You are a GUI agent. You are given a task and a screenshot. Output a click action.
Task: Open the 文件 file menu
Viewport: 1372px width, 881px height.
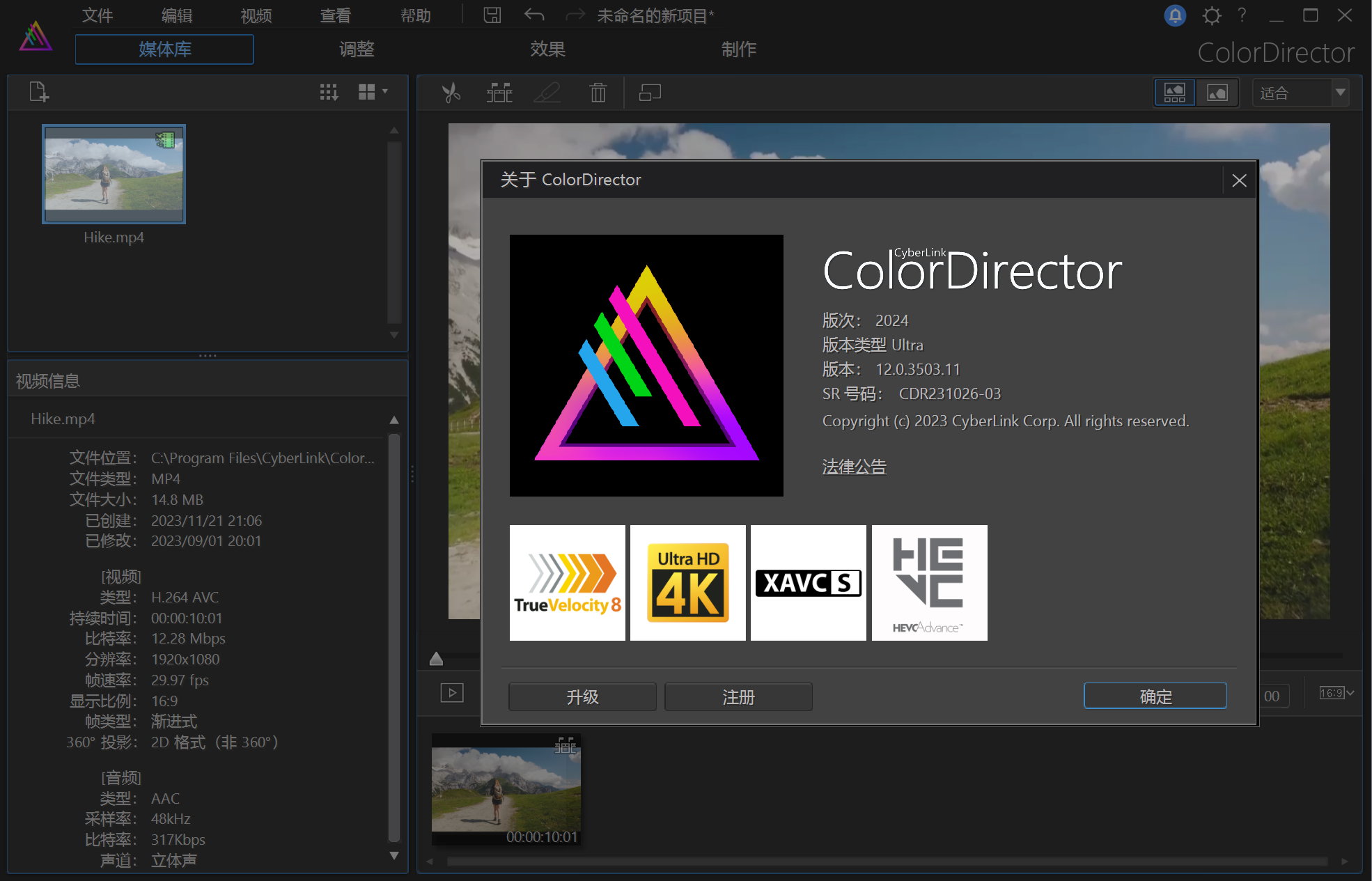point(96,14)
